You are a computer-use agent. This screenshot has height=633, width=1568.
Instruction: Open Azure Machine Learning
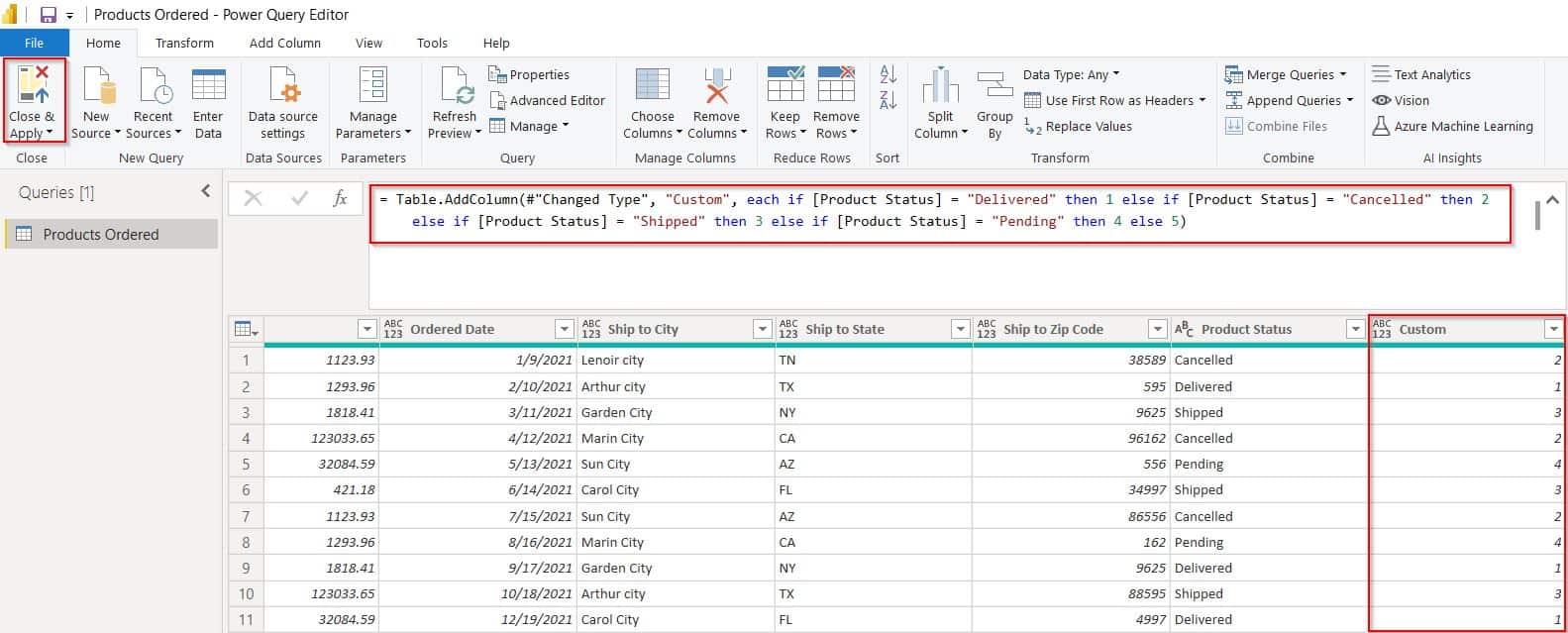tap(1452, 126)
